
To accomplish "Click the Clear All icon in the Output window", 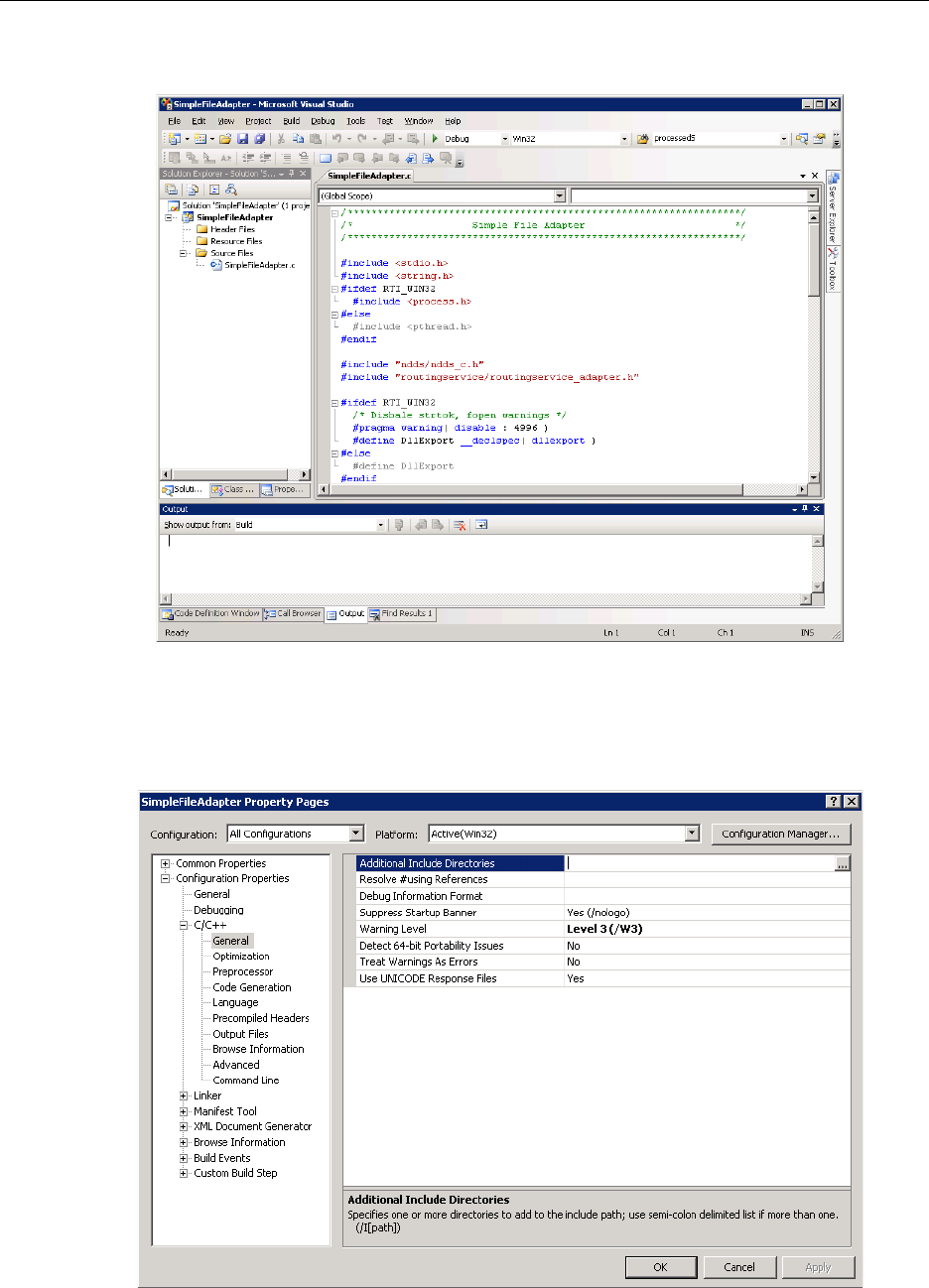I will pos(460,525).
